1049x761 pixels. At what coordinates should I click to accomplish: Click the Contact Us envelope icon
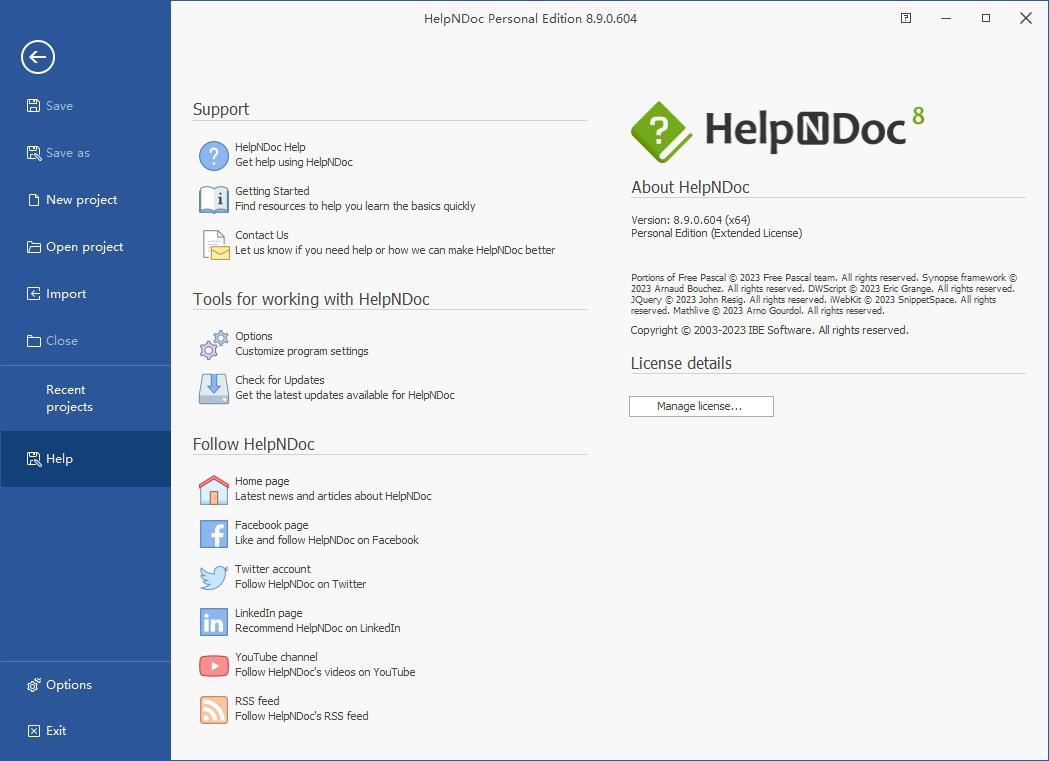(213, 243)
